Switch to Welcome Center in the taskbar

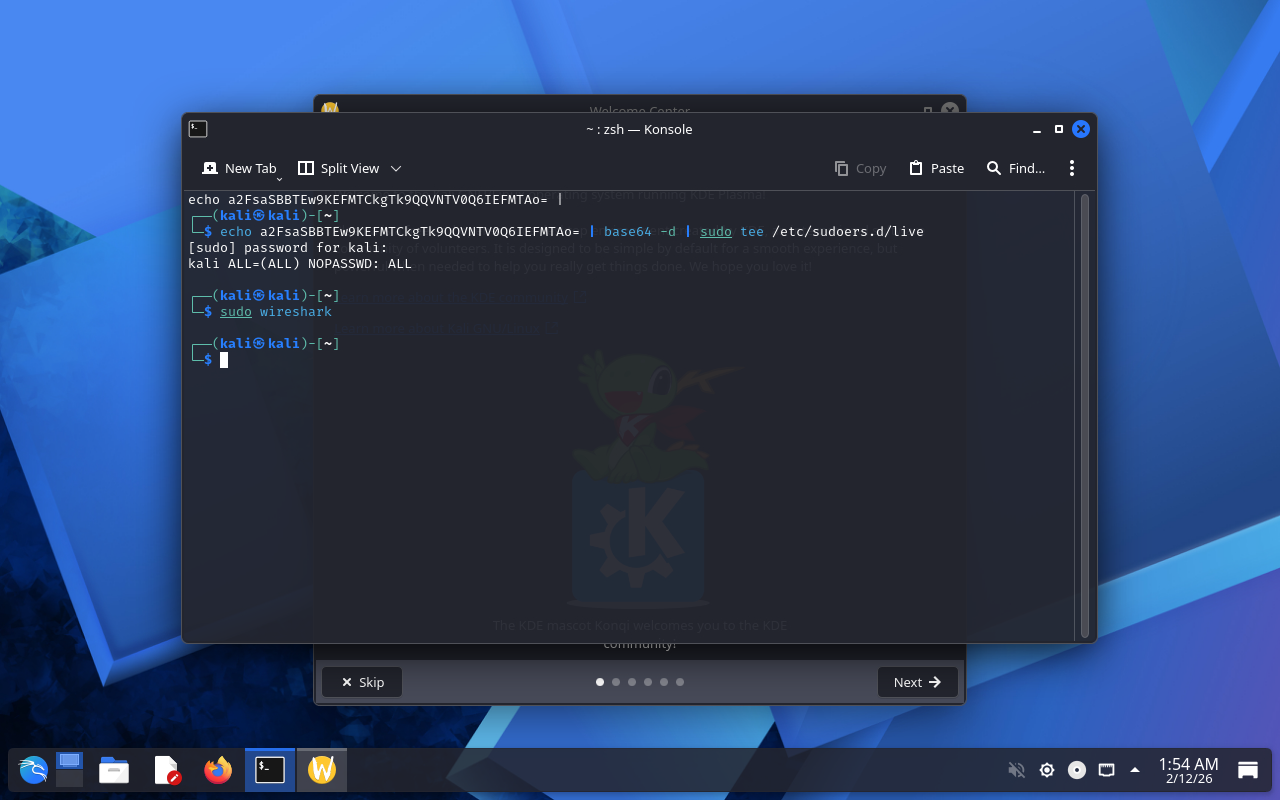[321, 770]
